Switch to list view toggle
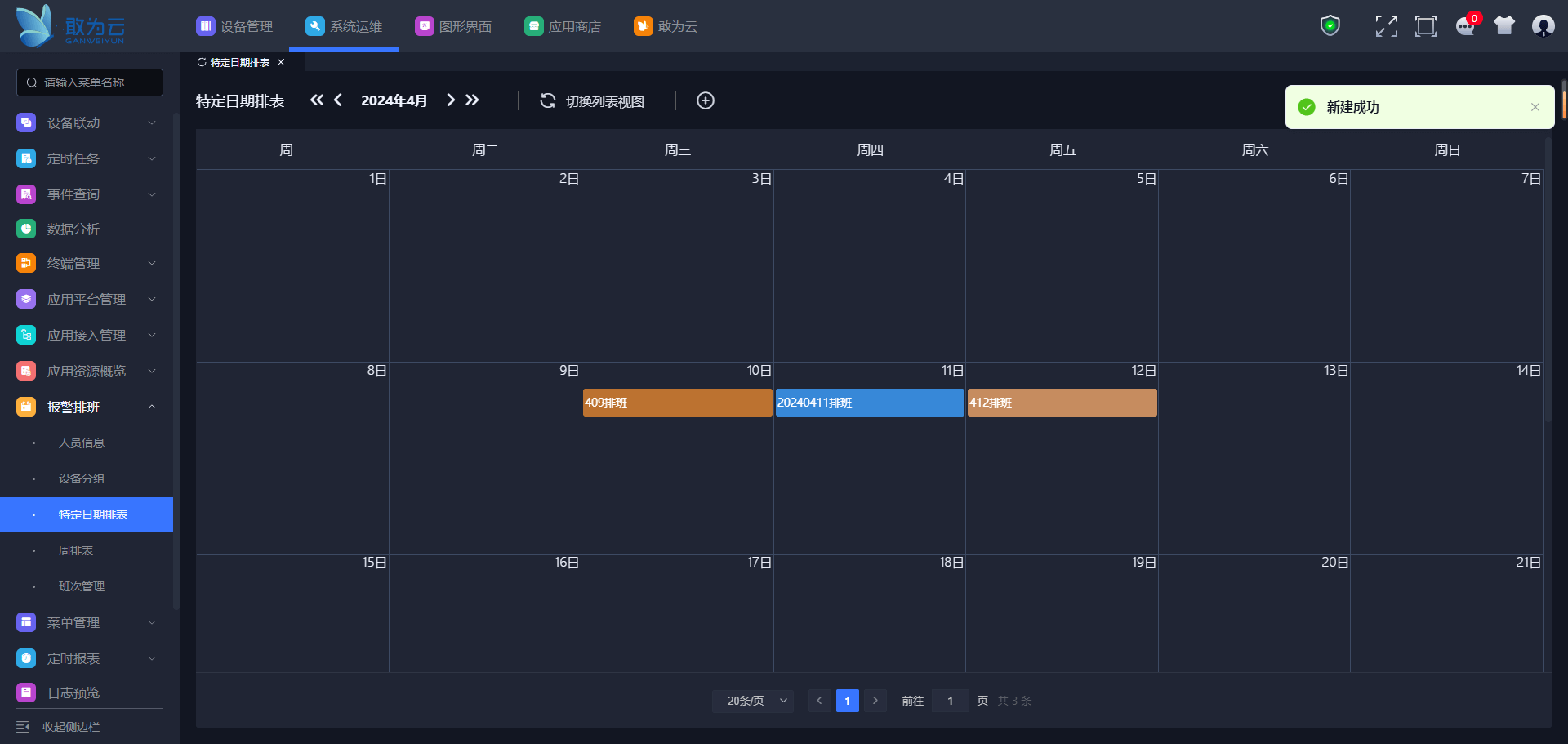The image size is (1568, 744). point(593,101)
